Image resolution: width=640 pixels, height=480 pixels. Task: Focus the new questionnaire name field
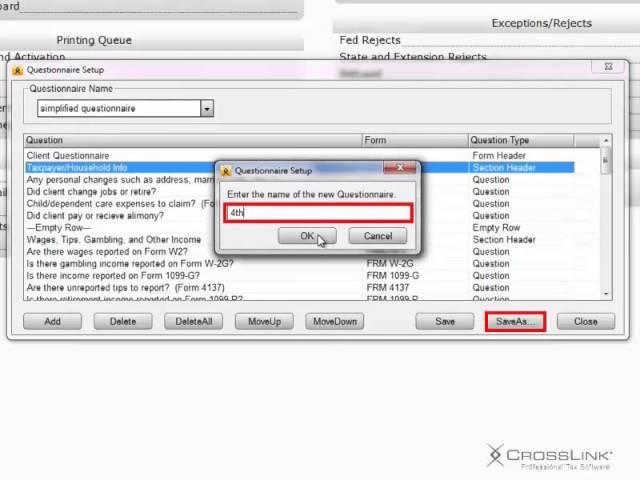[318, 213]
